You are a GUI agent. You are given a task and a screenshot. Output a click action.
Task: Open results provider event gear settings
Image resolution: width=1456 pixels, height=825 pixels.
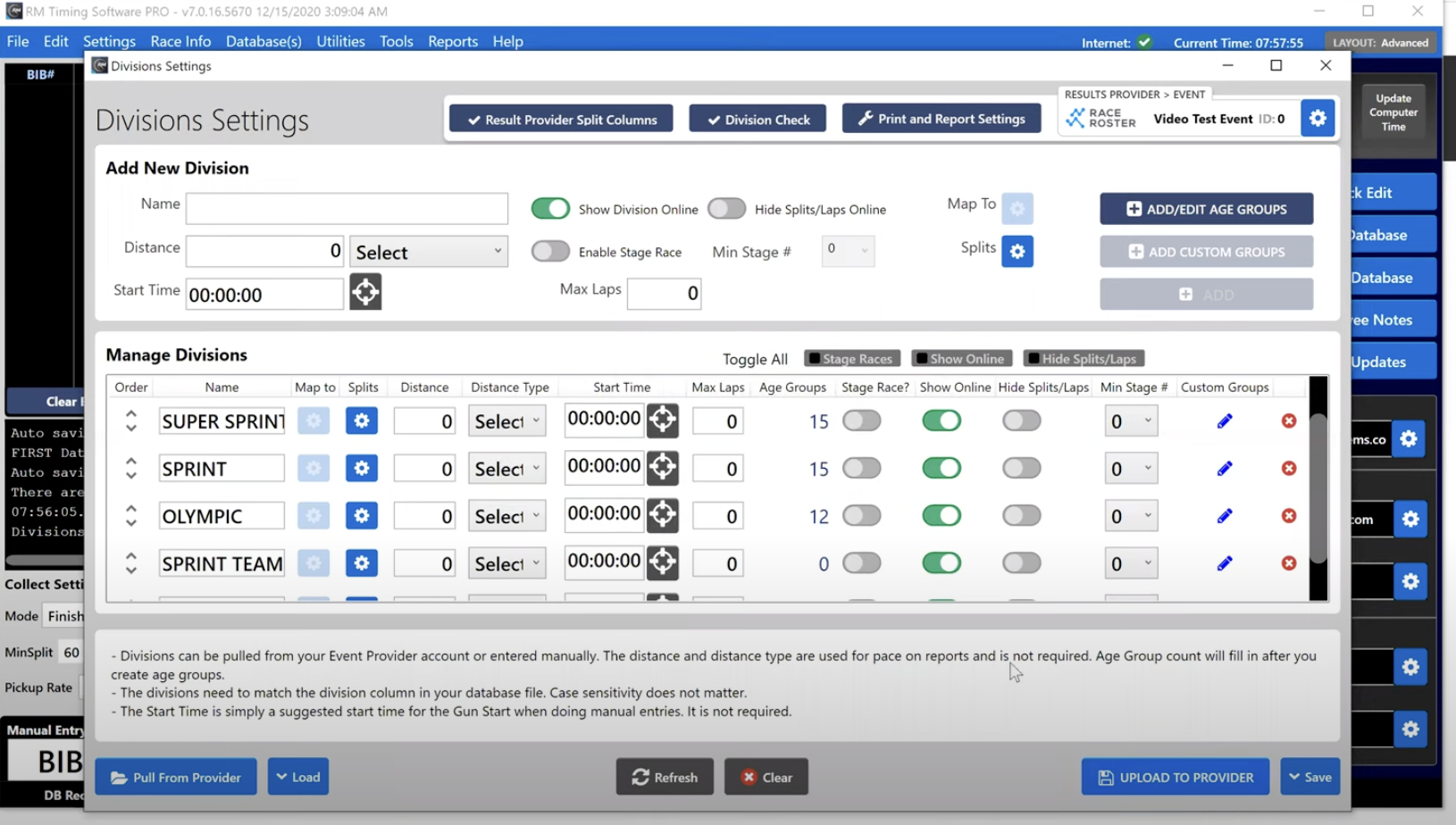click(1317, 119)
